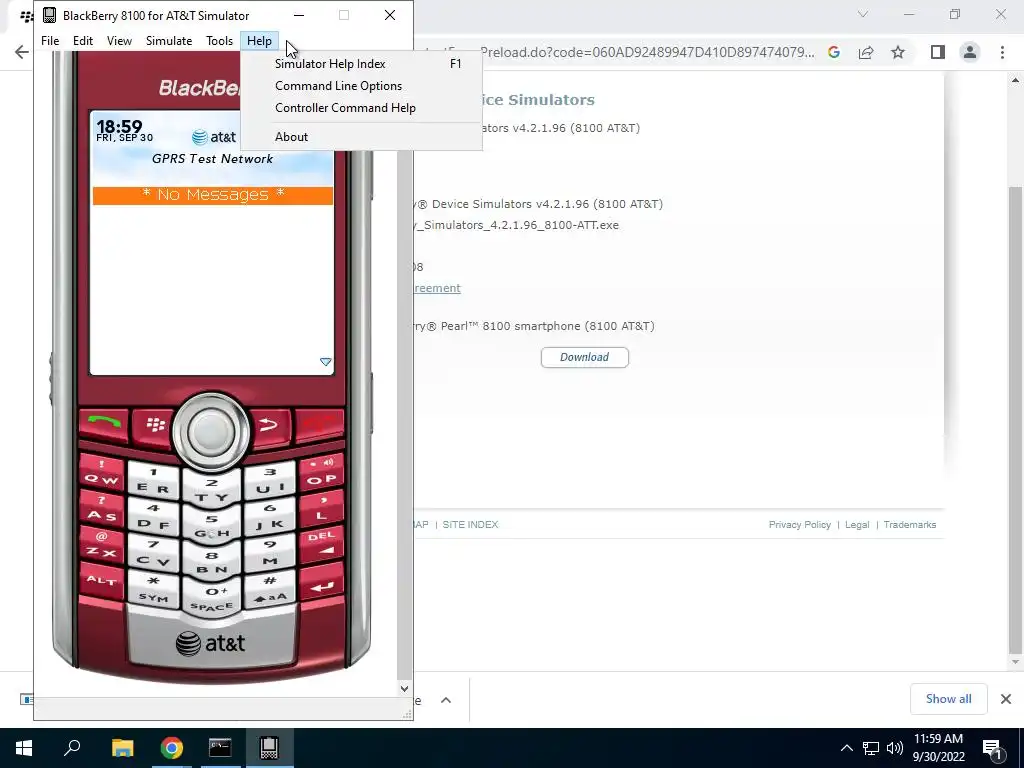Open the Edit menu in simulator
This screenshot has width=1024, height=768.
coord(83,40)
